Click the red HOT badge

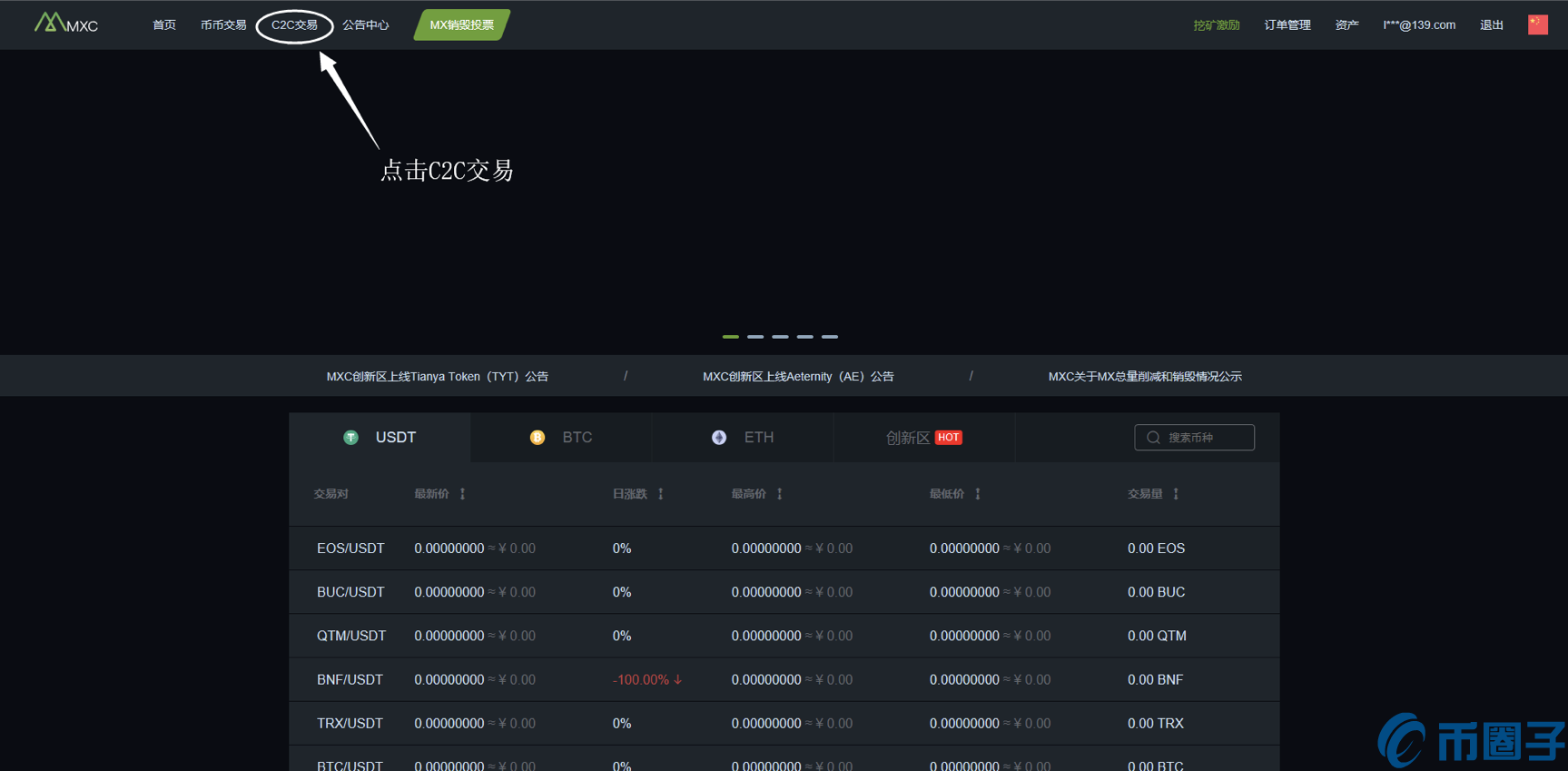tap(948, 438)
